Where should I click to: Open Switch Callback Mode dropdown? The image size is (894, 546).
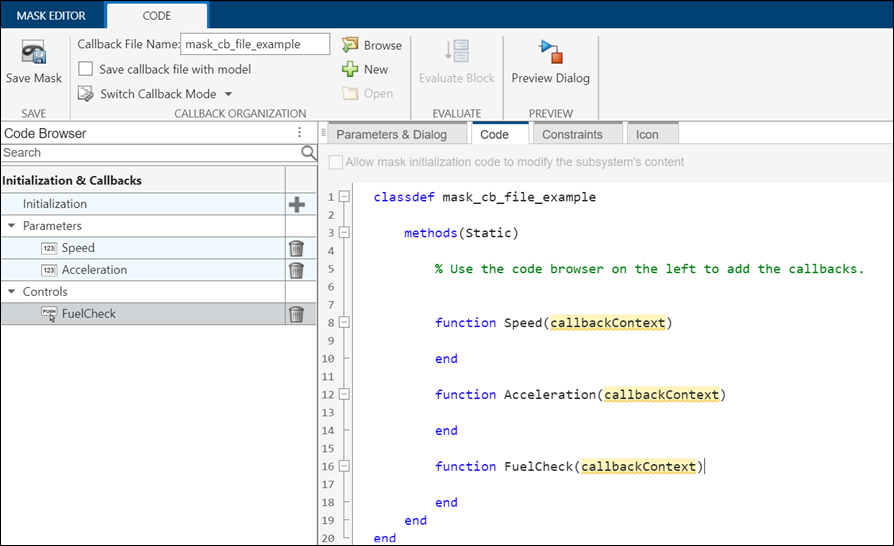[x=228, y=94]
